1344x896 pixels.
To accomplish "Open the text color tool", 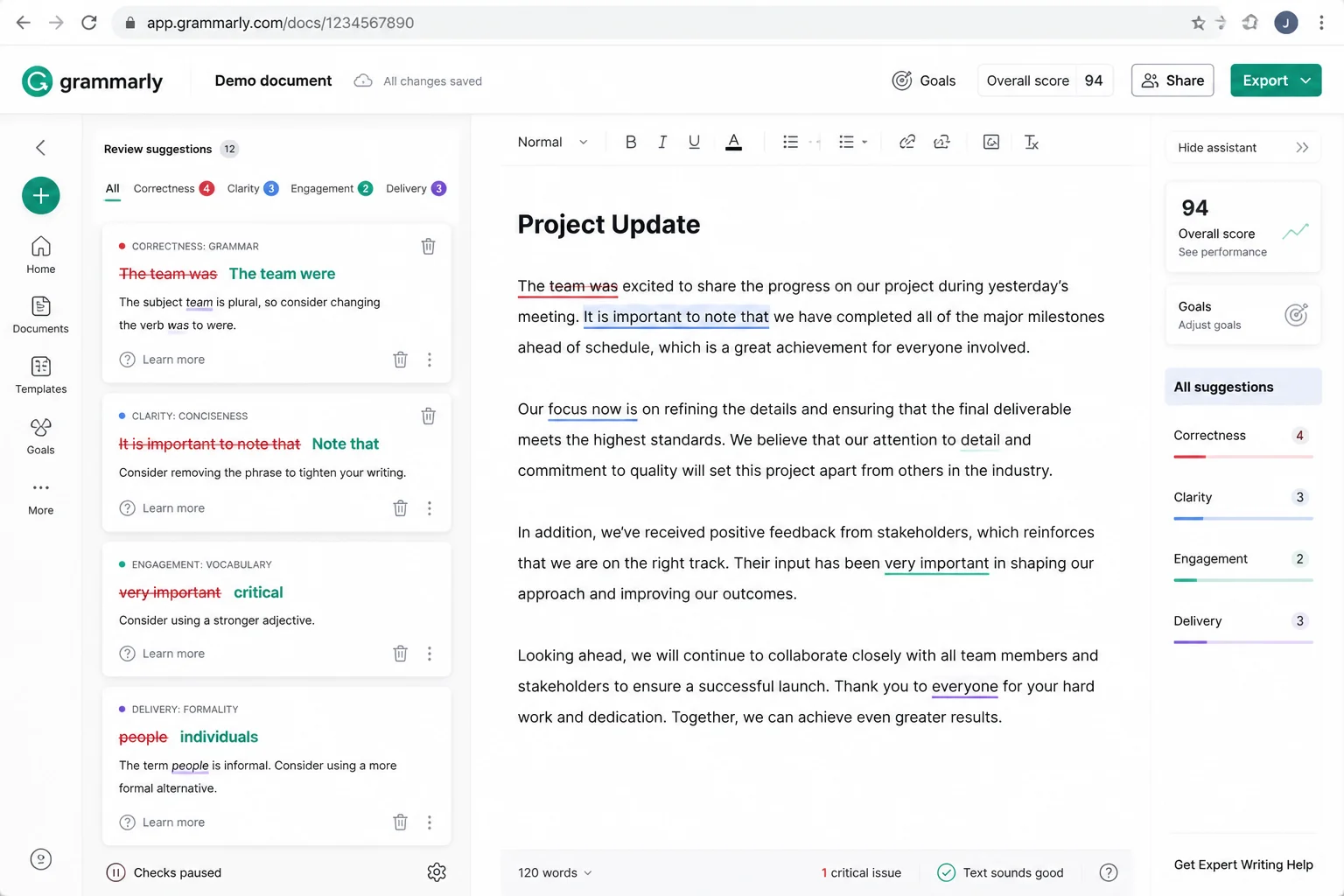I will click(733, 142).
